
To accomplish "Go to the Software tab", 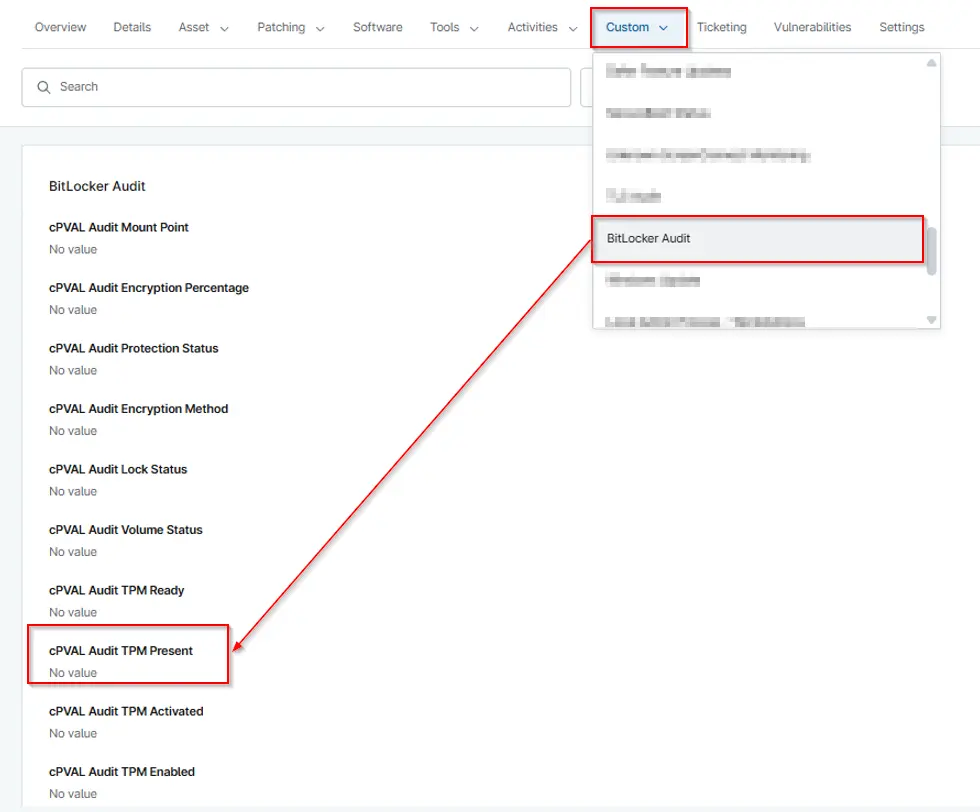I will point(378,28).
